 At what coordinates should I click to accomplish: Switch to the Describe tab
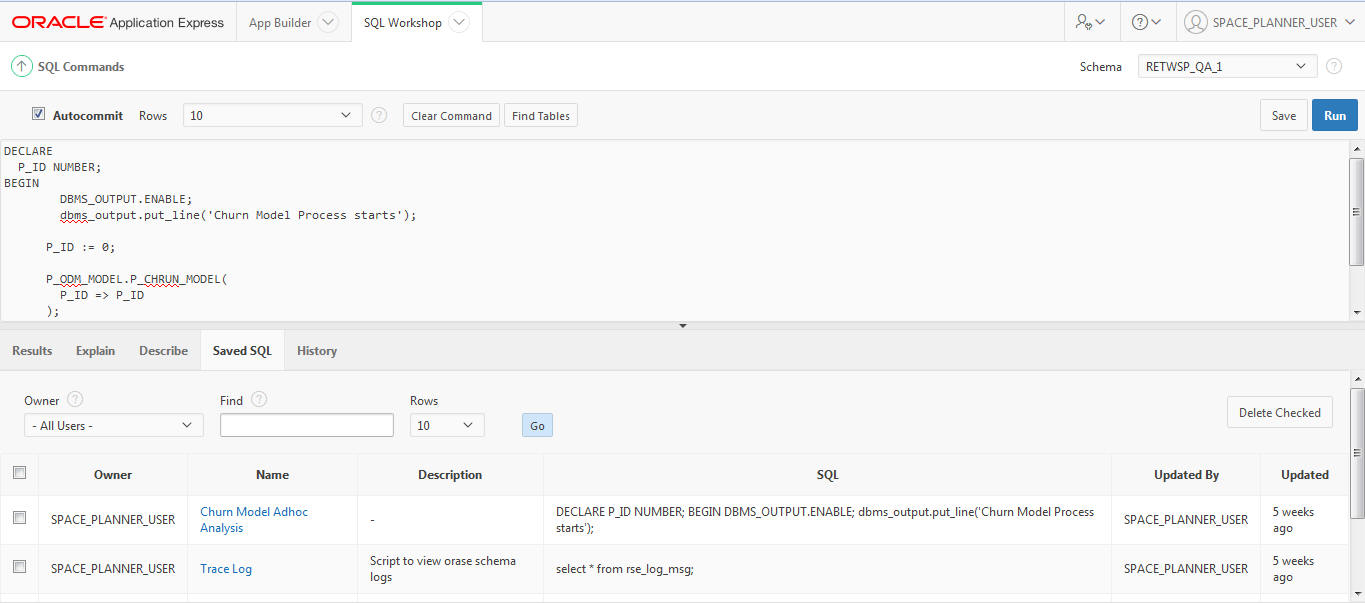click(163, 351)
